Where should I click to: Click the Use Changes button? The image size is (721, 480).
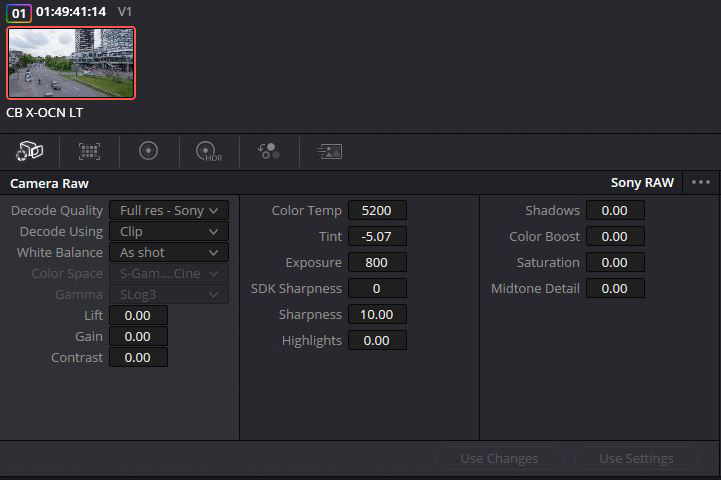[499, 458]
